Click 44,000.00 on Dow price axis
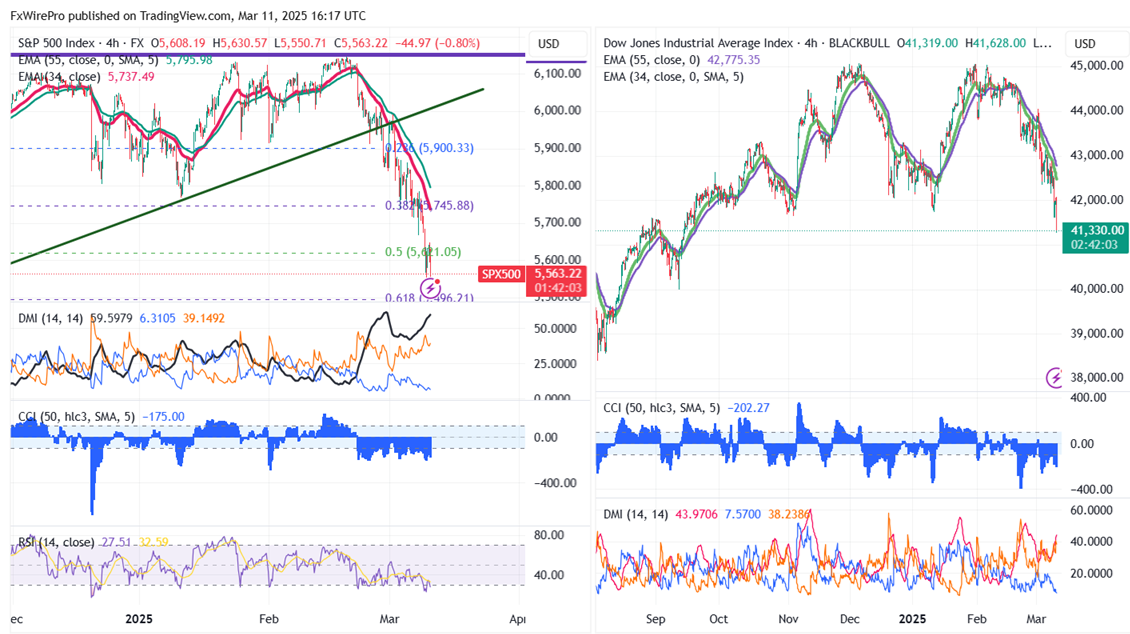This screenshot has width=1130, height=634. click(1096, 110)
